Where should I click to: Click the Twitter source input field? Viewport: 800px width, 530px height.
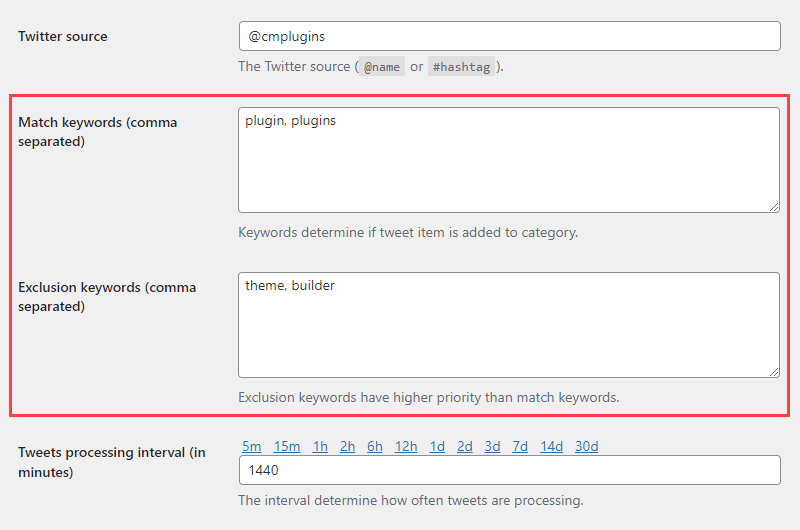(x=509, y=36)
